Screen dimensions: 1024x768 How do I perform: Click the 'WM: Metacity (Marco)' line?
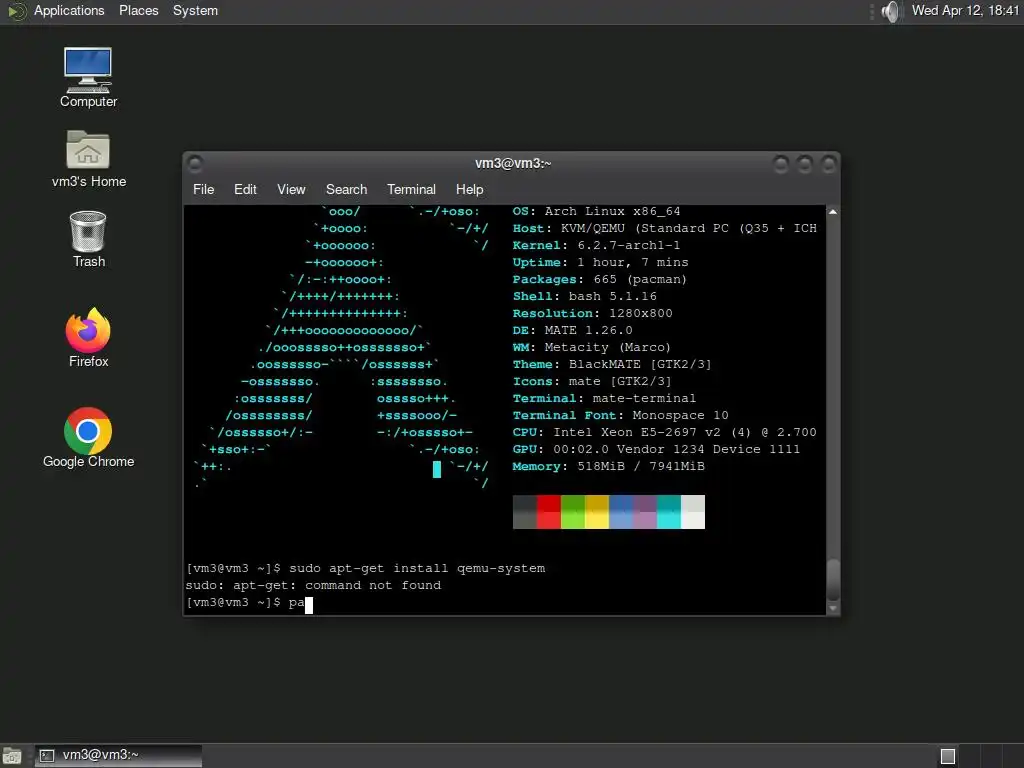click(592, 347)
